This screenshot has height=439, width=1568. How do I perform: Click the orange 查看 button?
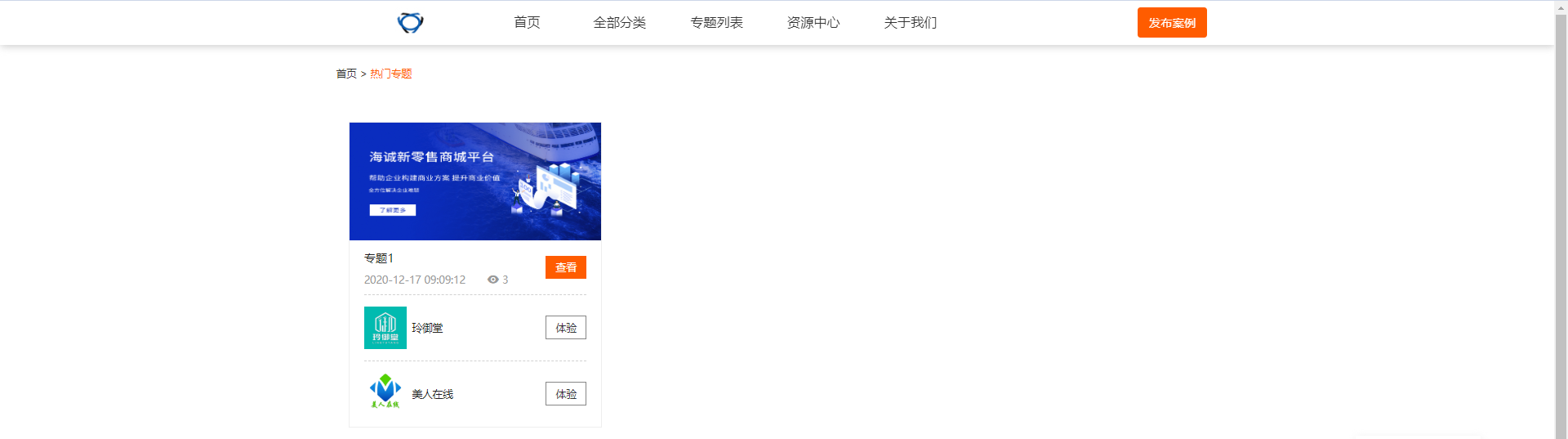click(x=566, y=267)
